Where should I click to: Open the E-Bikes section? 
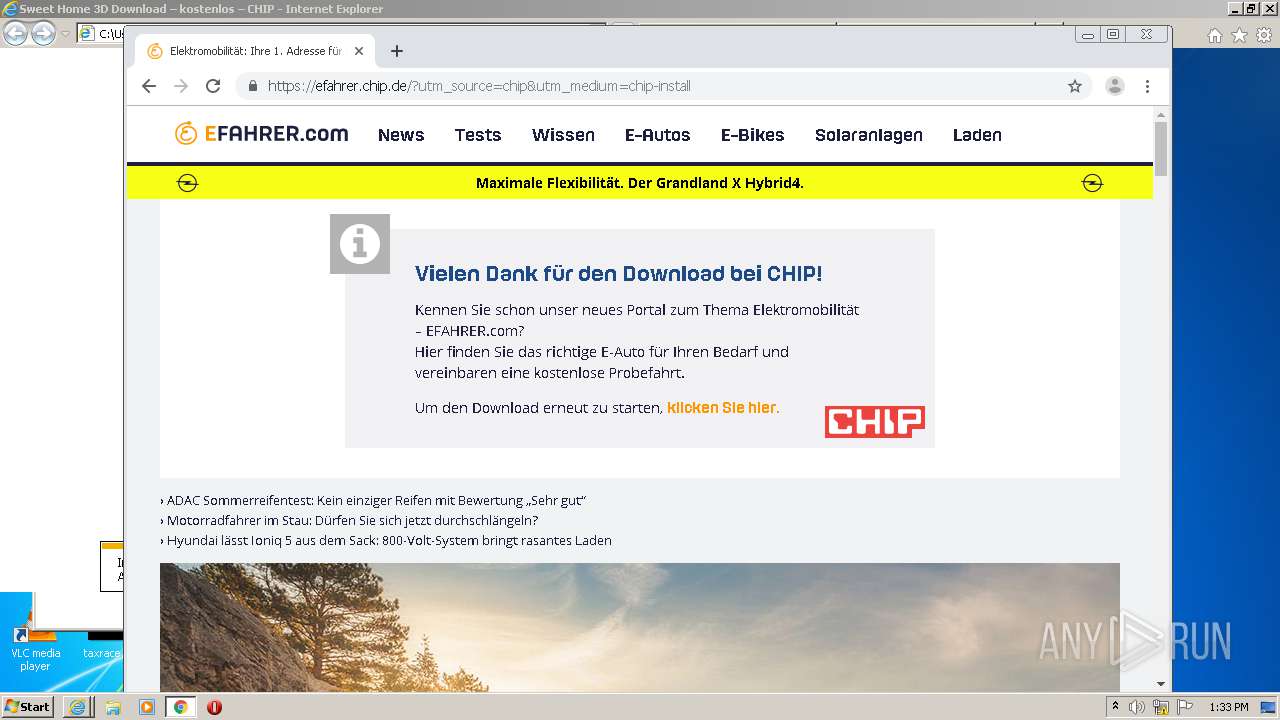coord(752,135)
